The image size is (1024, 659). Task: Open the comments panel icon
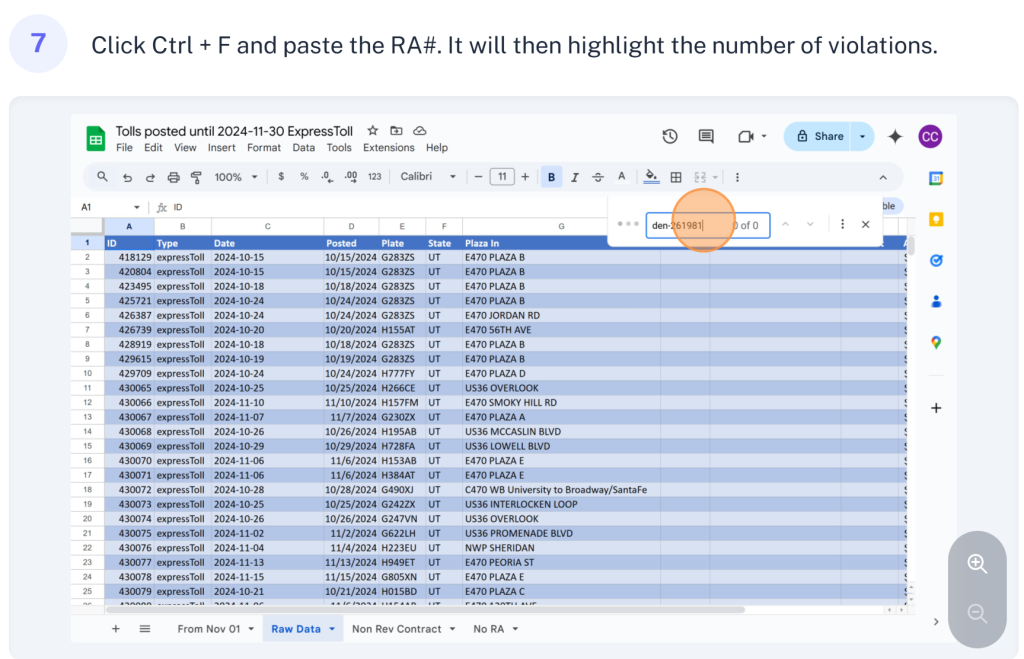click(706, 136)
